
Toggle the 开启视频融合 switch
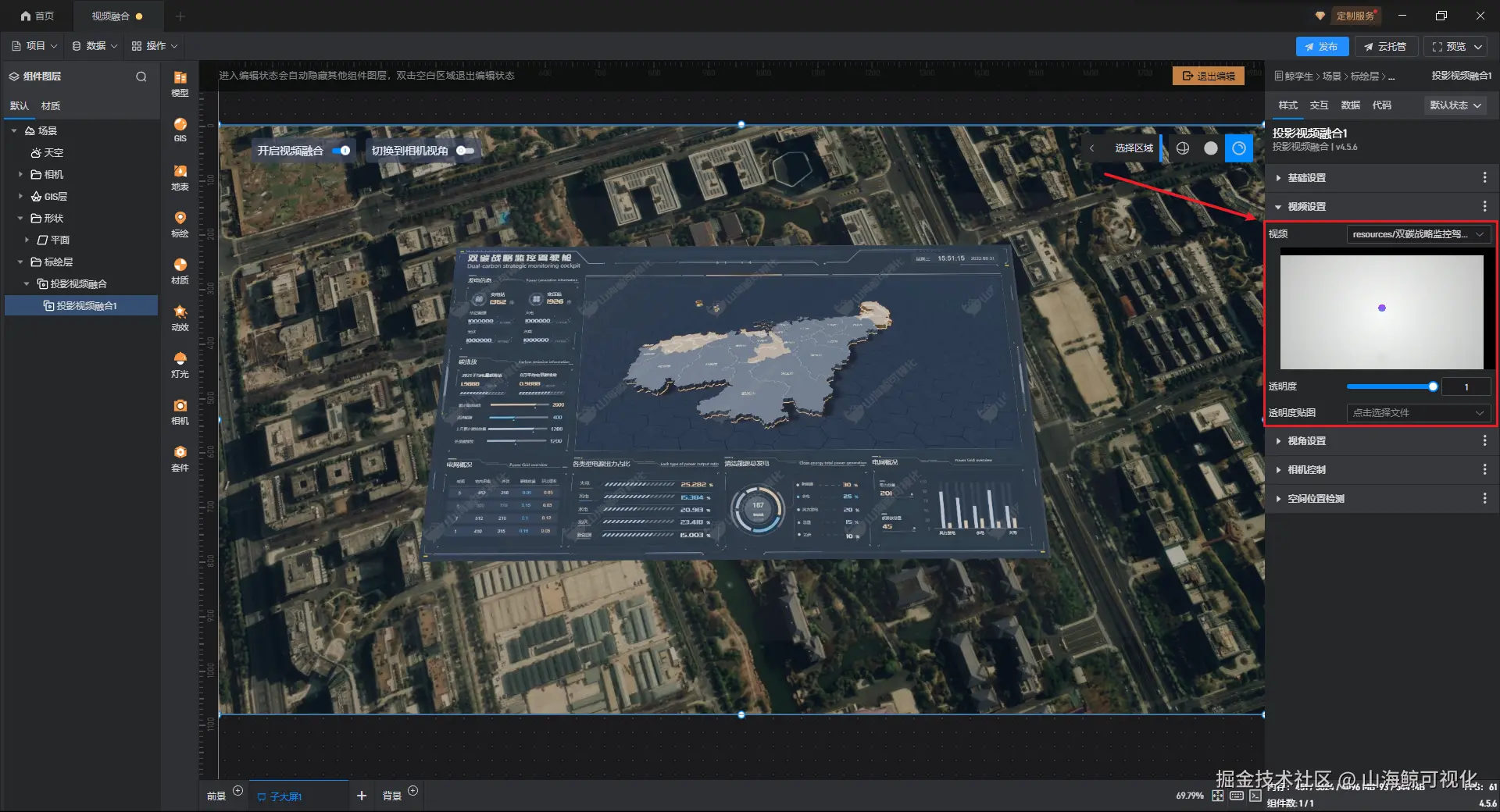click(x=341, y=151)
